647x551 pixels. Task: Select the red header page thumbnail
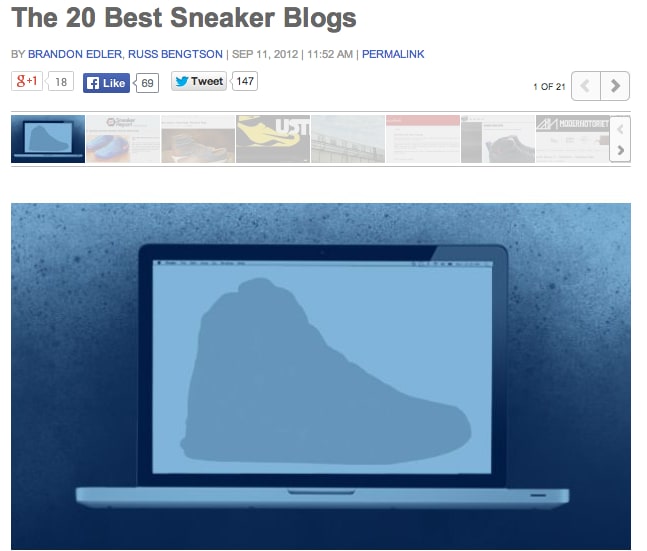coord(423,139)
